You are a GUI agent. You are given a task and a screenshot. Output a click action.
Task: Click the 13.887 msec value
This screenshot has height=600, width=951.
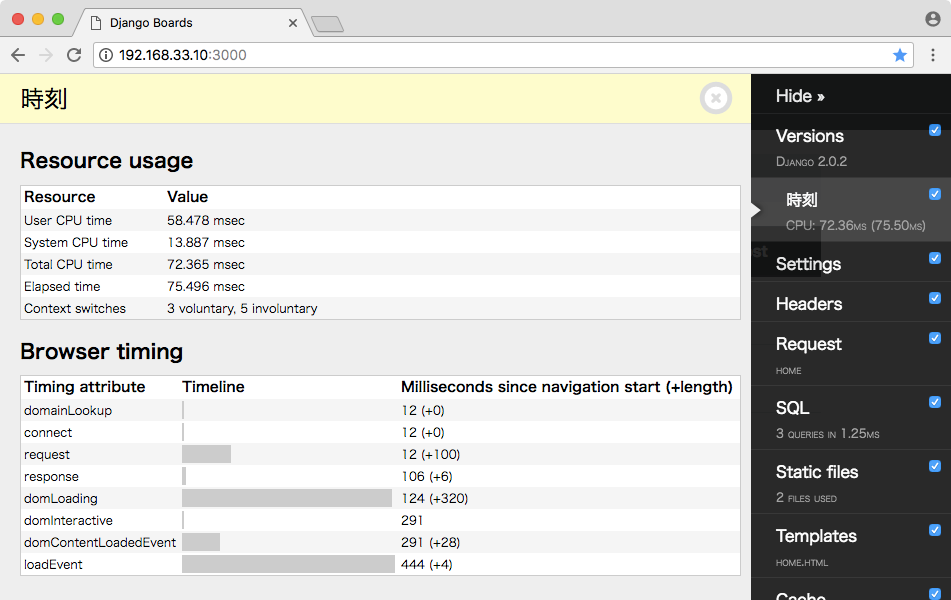click(206, 243)
